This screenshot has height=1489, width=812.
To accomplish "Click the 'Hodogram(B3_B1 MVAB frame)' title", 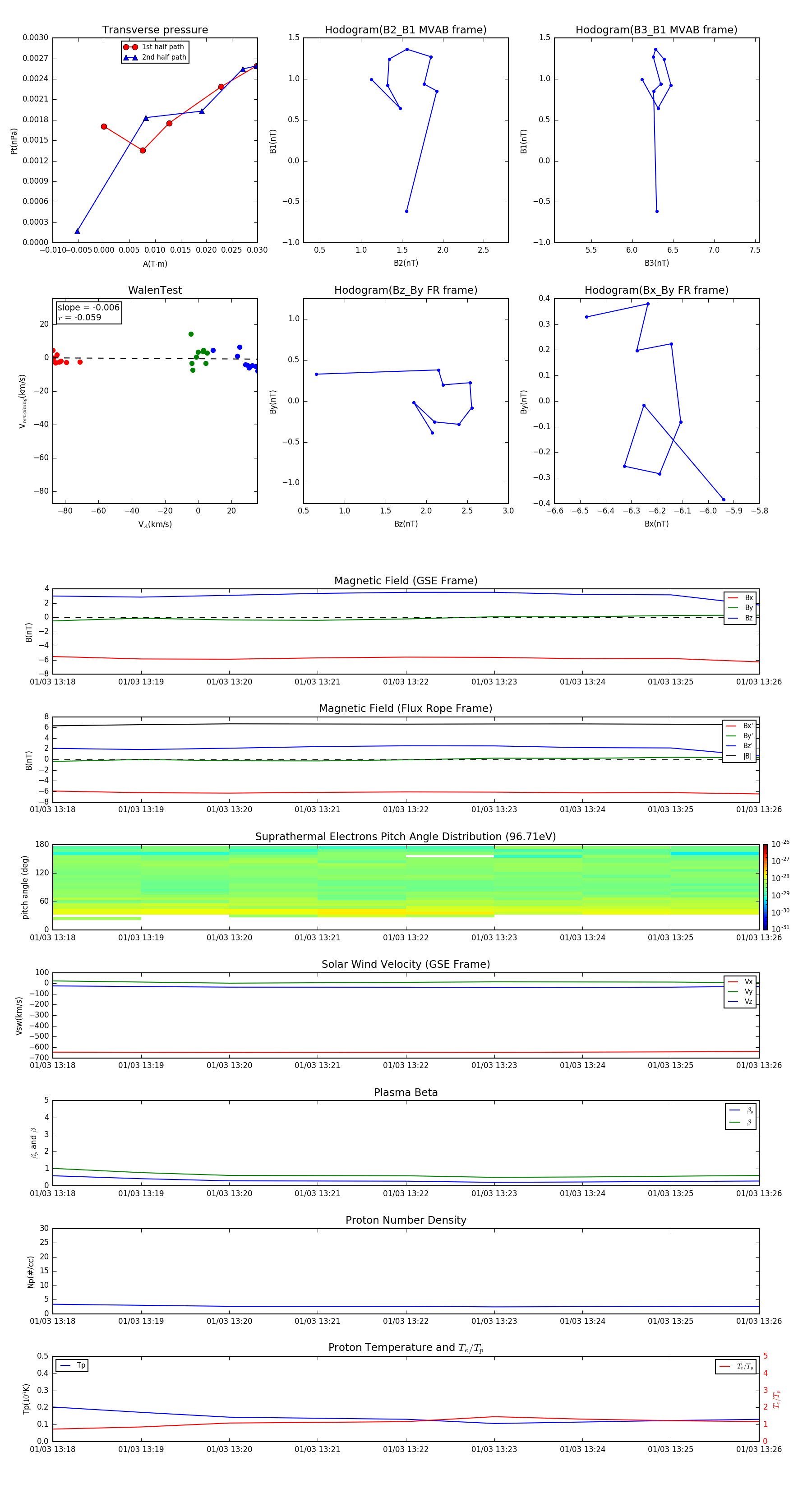I will pos(656,30).
